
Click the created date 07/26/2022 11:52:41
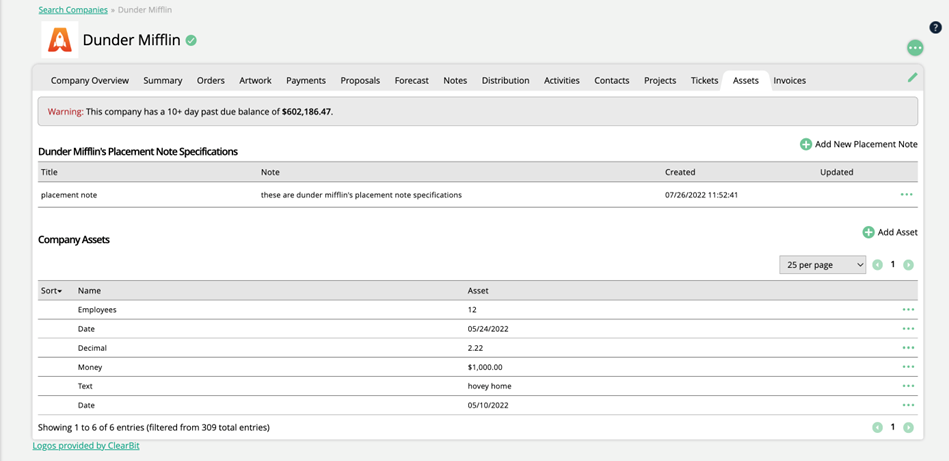coord(703,195)
